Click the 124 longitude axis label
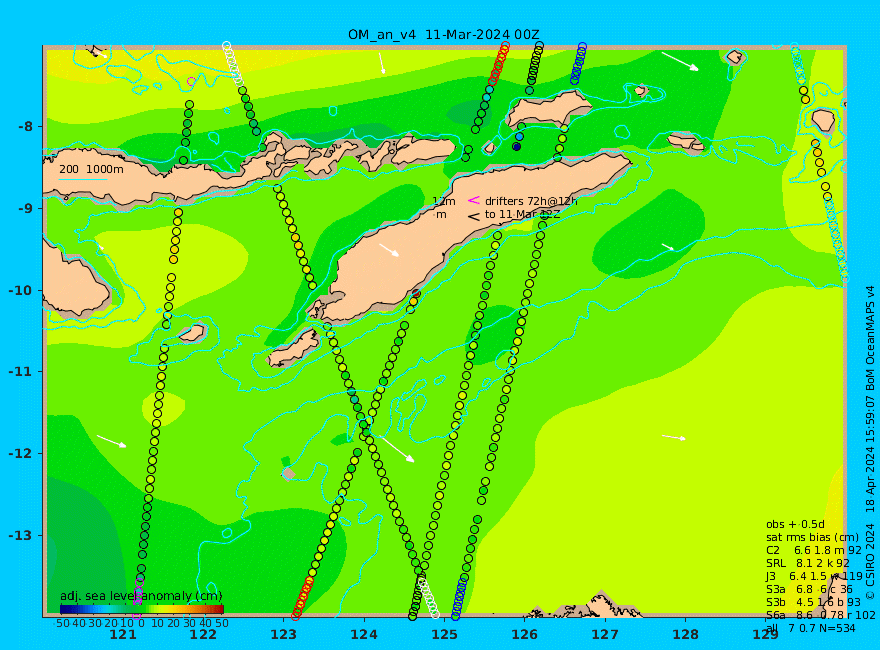This screenshot has height=650, width=880. [364, 634]
